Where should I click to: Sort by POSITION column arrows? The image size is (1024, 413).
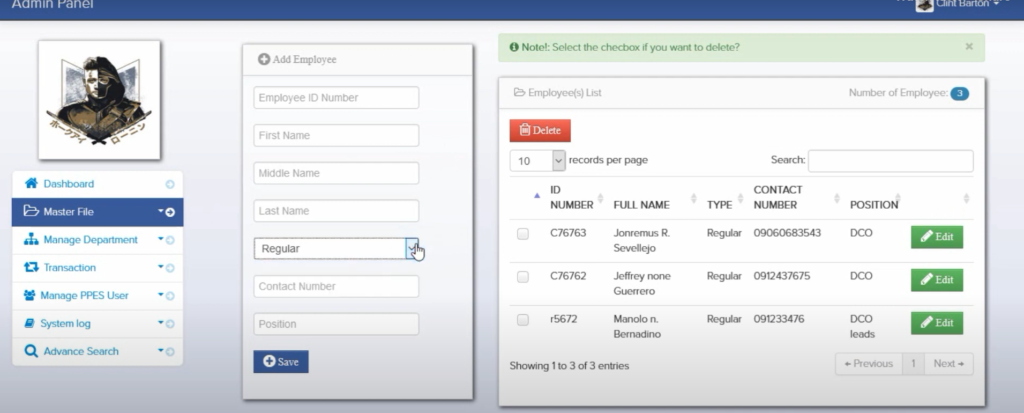898,198
